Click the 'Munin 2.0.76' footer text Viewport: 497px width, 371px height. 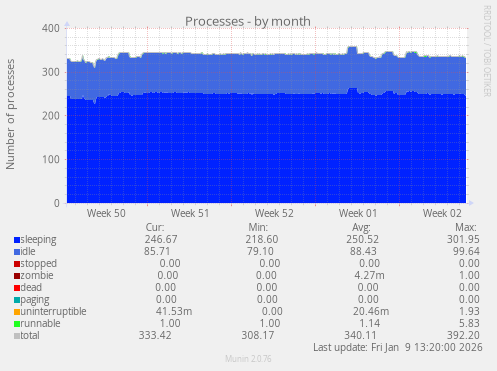coord(248,359)
